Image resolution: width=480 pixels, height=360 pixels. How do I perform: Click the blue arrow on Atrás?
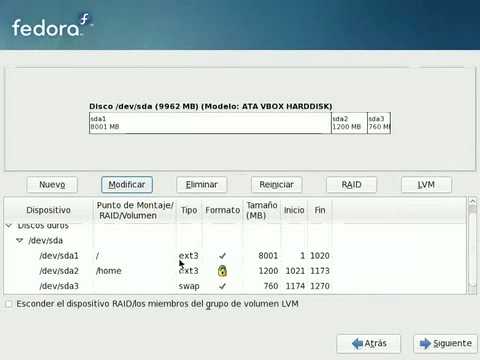pos(357,343)
